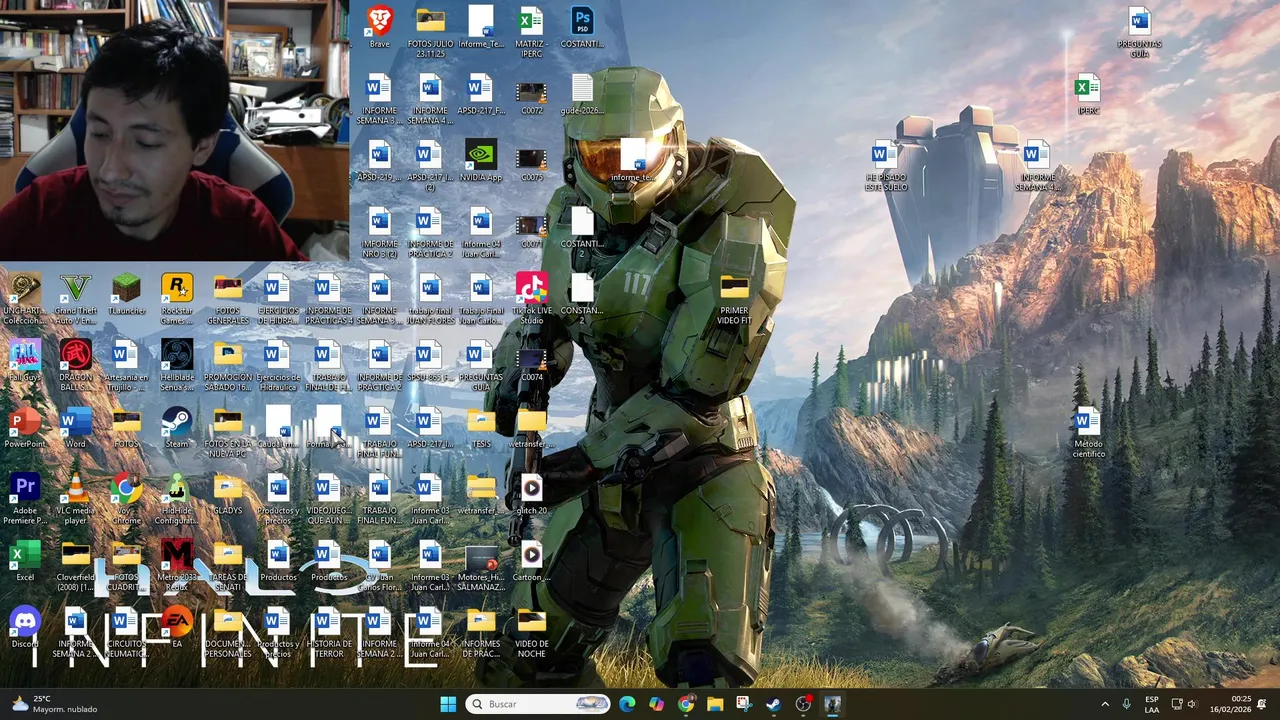
Task: Select the HidHide Configuration shortcut
Action: coord(177,499)
